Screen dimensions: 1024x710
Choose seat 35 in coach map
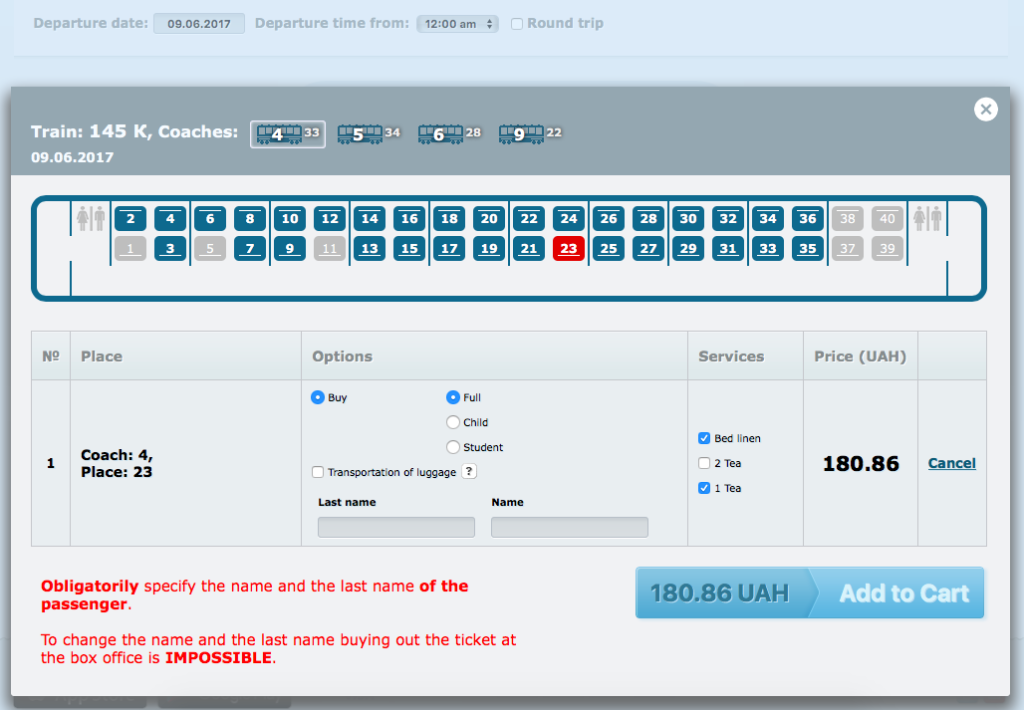pyautogui.click(x=808, y=249)
